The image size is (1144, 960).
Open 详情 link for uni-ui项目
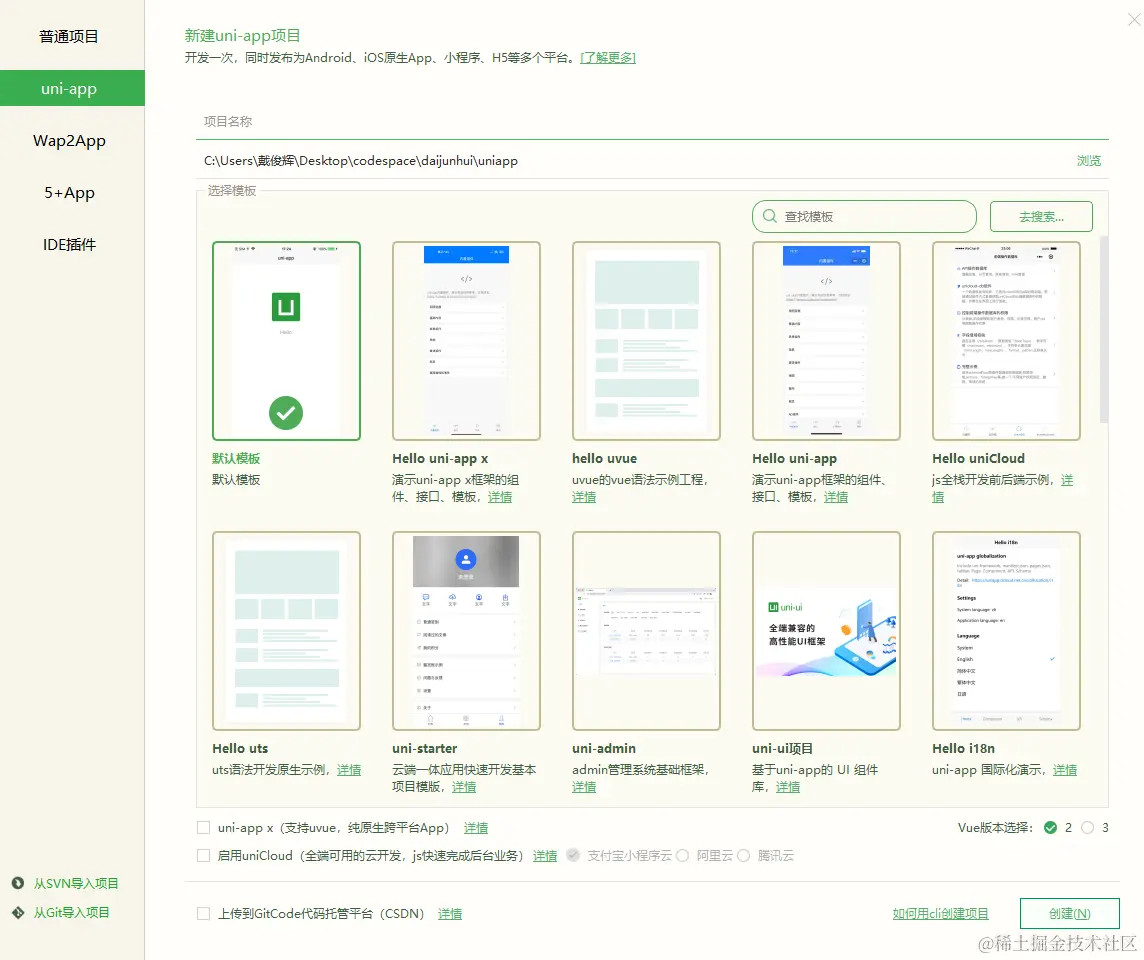tap(788, 787)
